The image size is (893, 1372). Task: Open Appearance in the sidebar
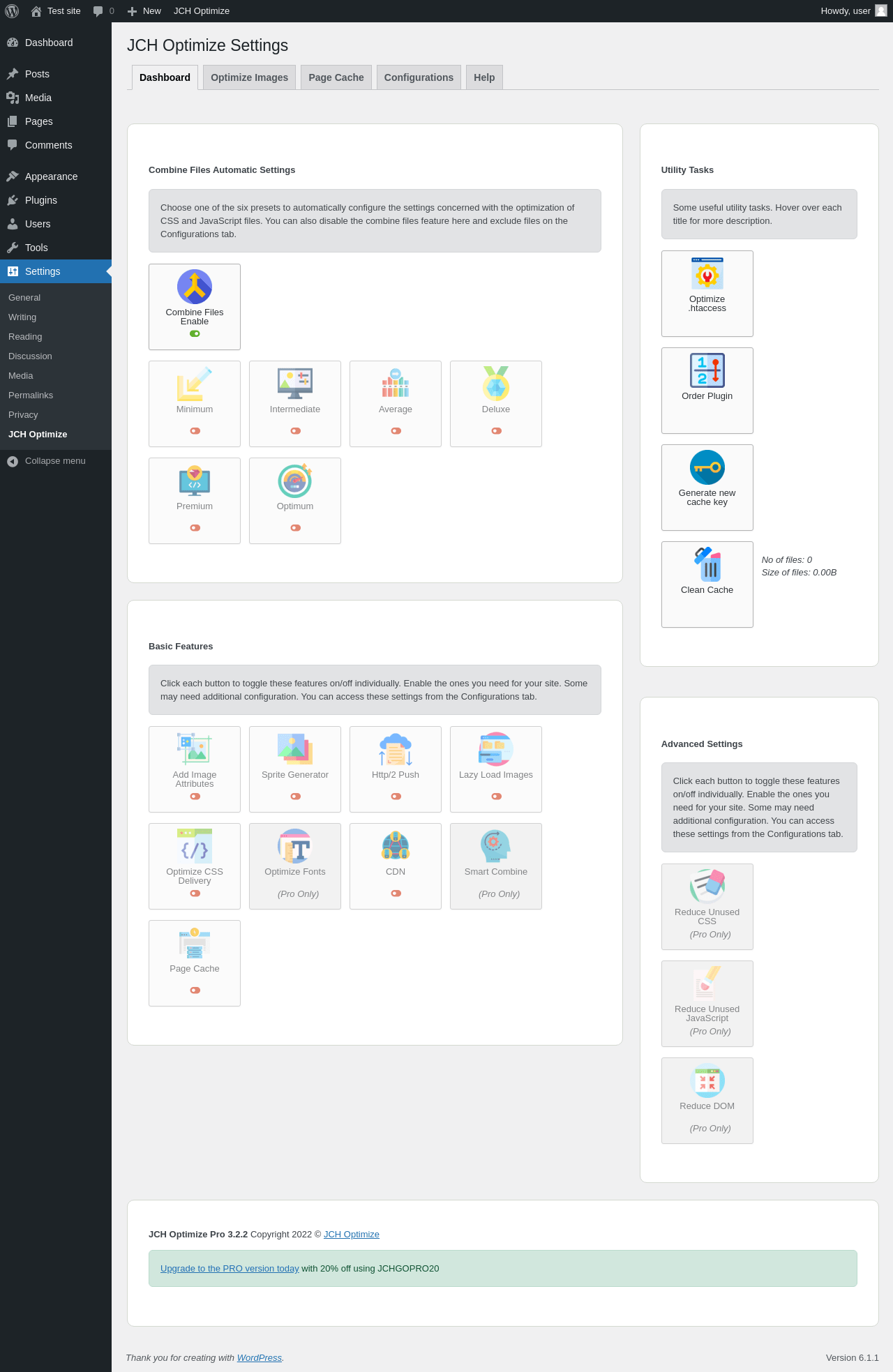coord(56,176)
